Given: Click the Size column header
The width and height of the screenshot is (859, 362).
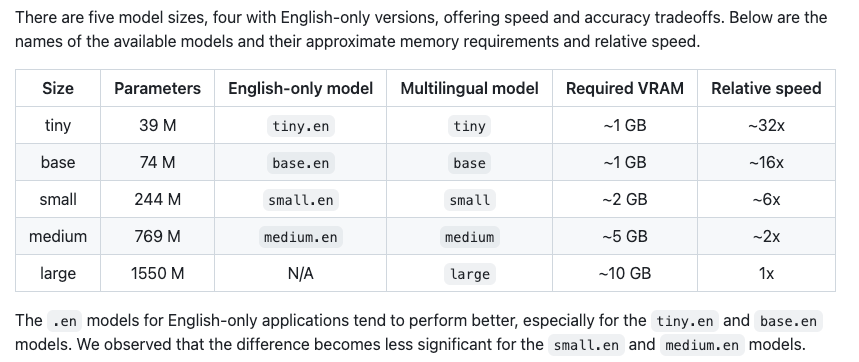Looking at the screenshot, I should click(58, 88).
